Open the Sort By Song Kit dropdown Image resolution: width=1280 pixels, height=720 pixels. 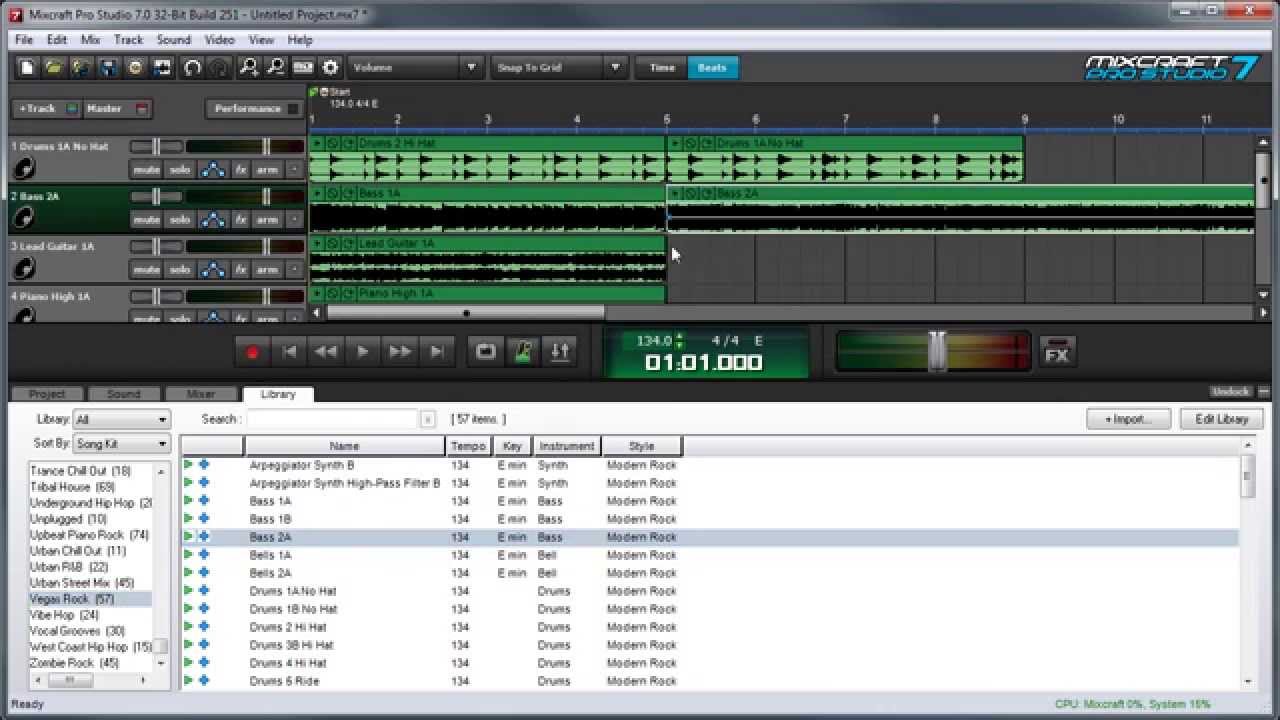[x=122, y=444]
